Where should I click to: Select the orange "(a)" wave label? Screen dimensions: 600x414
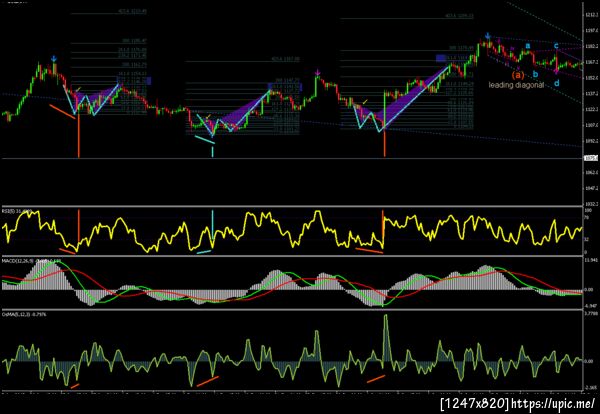click(517, 75)
